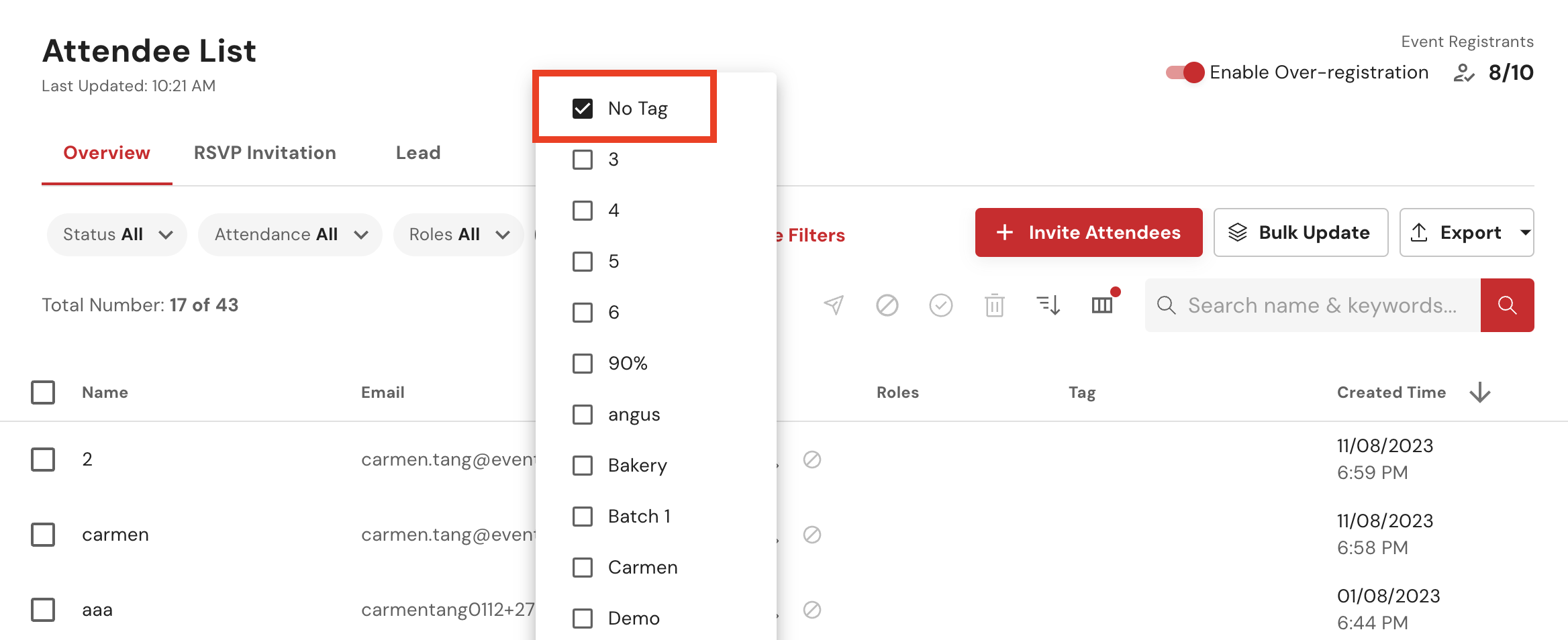The width and height of the screenshot is (1568, 640).
Task: Click the 8/10 registrants count
Action: point(1511,72)
